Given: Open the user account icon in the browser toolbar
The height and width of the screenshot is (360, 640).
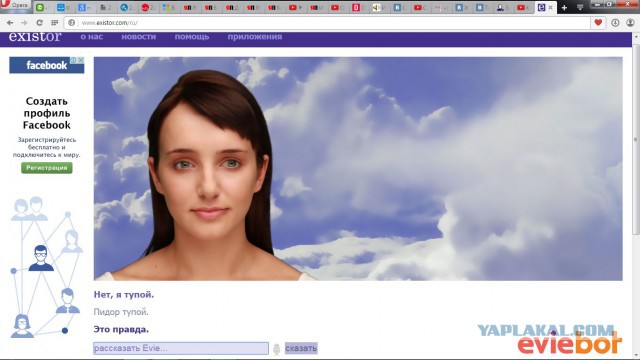Looking at the screenshot, I should pos(630,23).
